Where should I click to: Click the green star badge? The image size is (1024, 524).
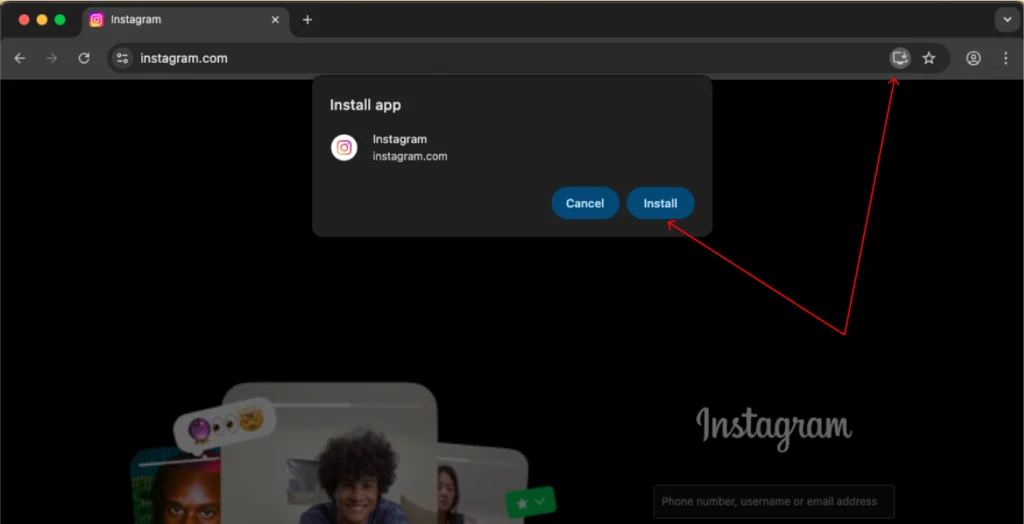point(530,503)
